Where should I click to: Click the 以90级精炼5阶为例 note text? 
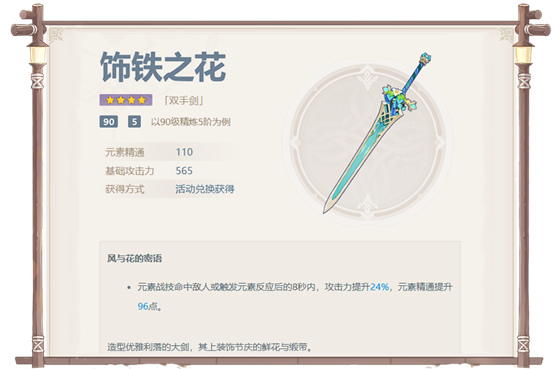tap(191, 122)
